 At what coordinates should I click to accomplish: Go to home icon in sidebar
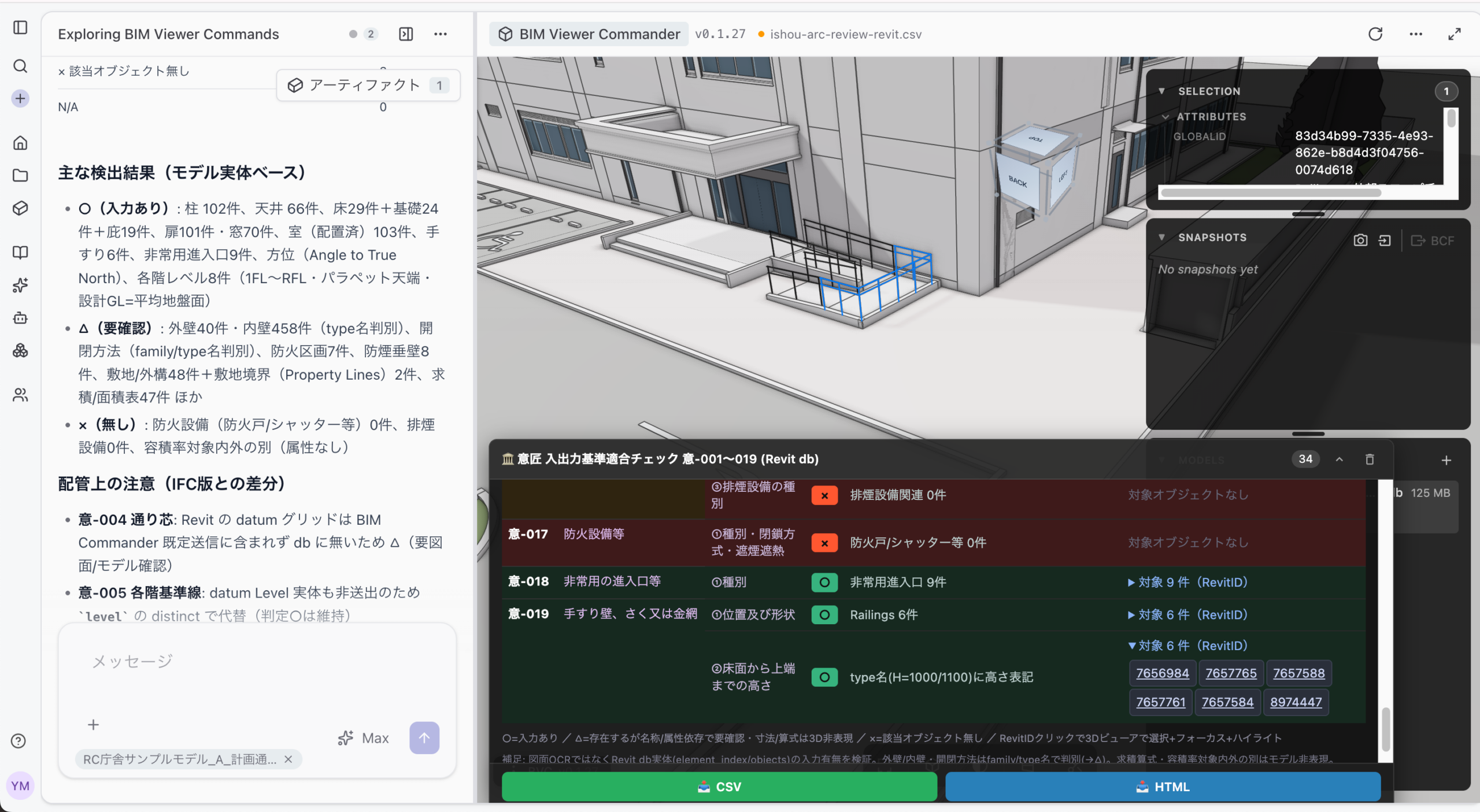(x=20, y=143)
